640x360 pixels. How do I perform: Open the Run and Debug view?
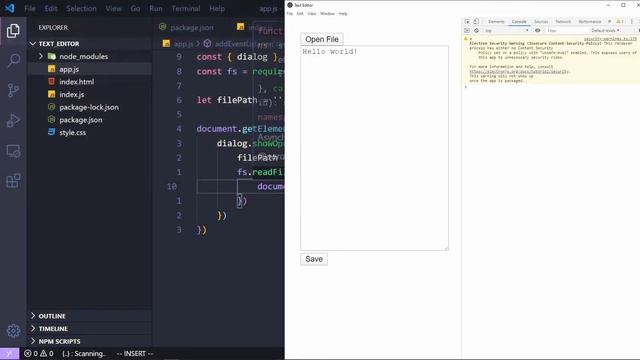(x=13, y=120)
